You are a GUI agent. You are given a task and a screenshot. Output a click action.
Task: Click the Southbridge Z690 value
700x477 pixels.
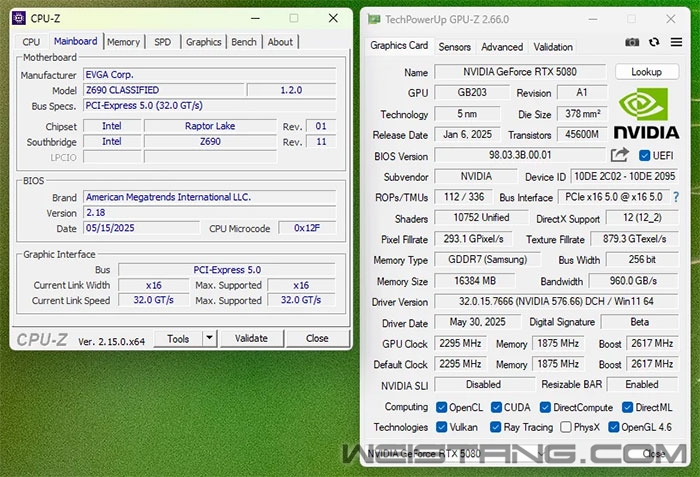coord(210,142)
